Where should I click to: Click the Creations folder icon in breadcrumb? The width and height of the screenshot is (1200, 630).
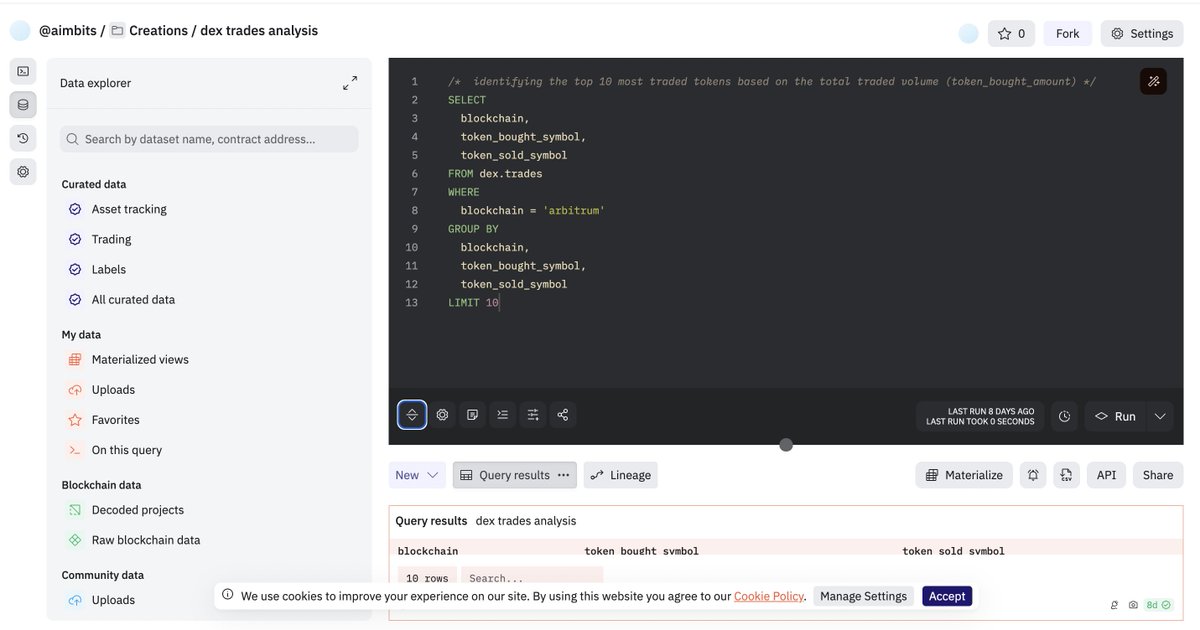(118, 31)
